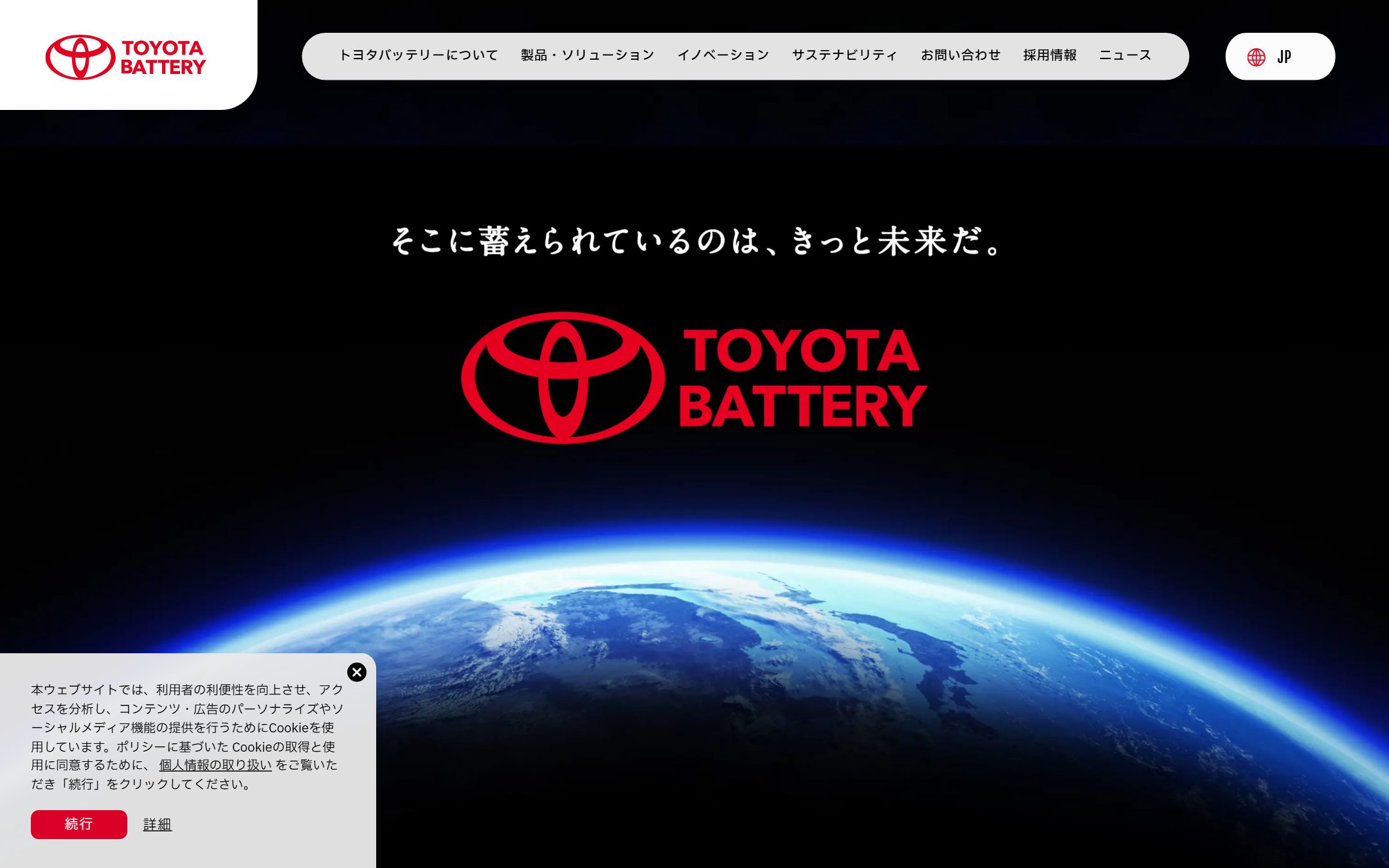Screen dimensions: 1389x868
Task: Click the large Toyota Battery hero logo
Action: point(694,378)
